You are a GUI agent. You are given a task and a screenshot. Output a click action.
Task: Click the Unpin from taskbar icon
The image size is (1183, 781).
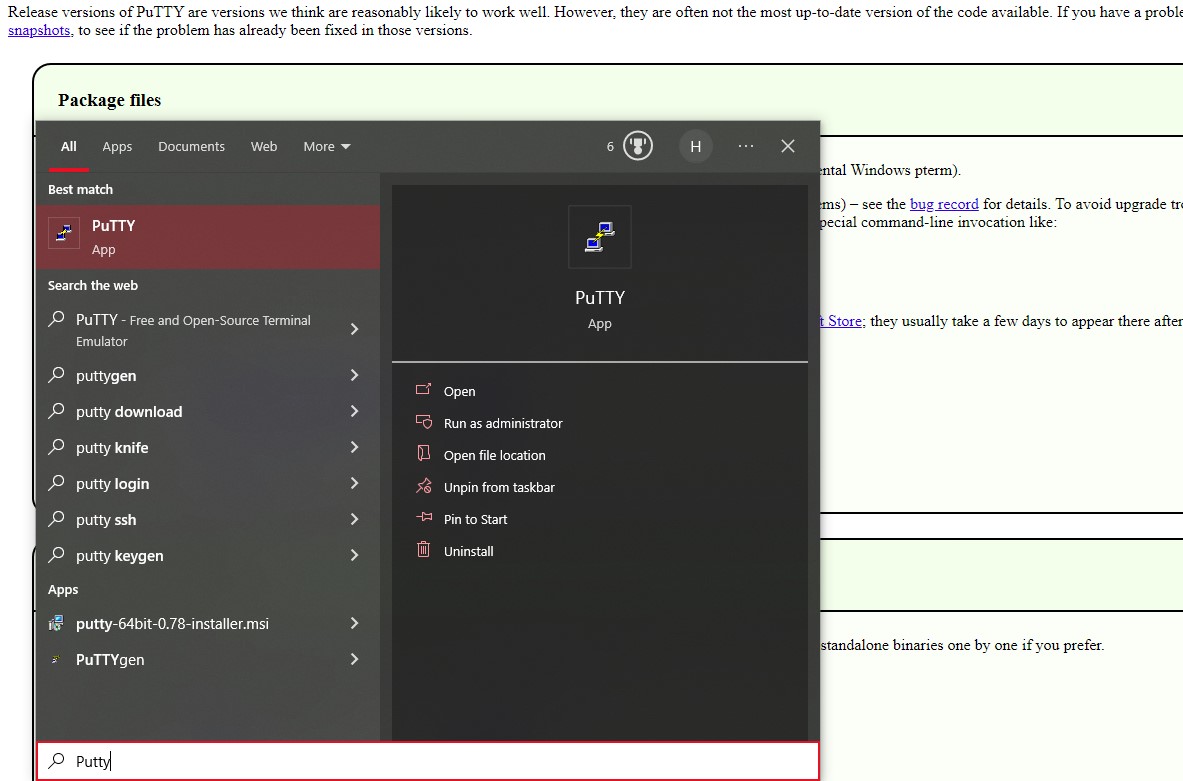tap(424, 487)
